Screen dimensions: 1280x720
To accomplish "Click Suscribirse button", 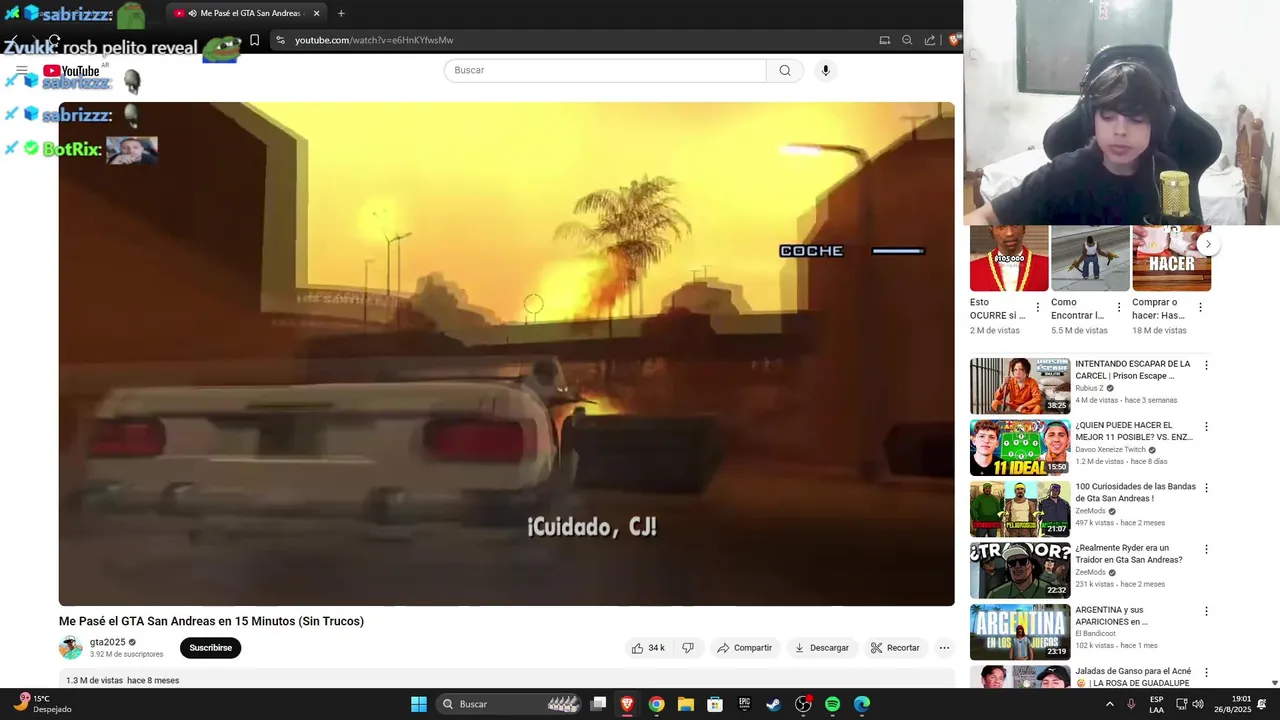I will tap(210, 648).
